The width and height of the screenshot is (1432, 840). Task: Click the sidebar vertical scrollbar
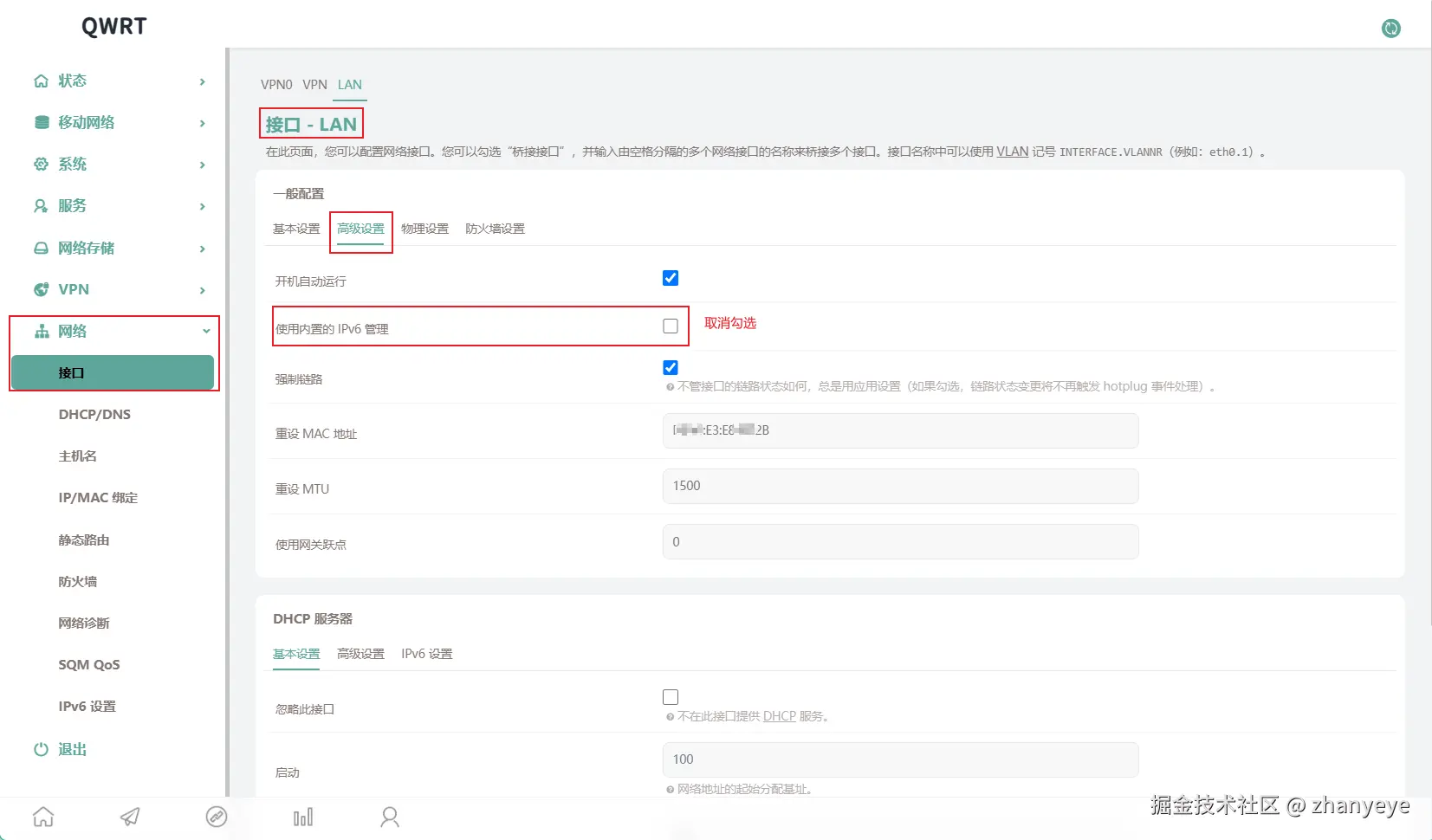pyautogui.click(x=227, y=422)
